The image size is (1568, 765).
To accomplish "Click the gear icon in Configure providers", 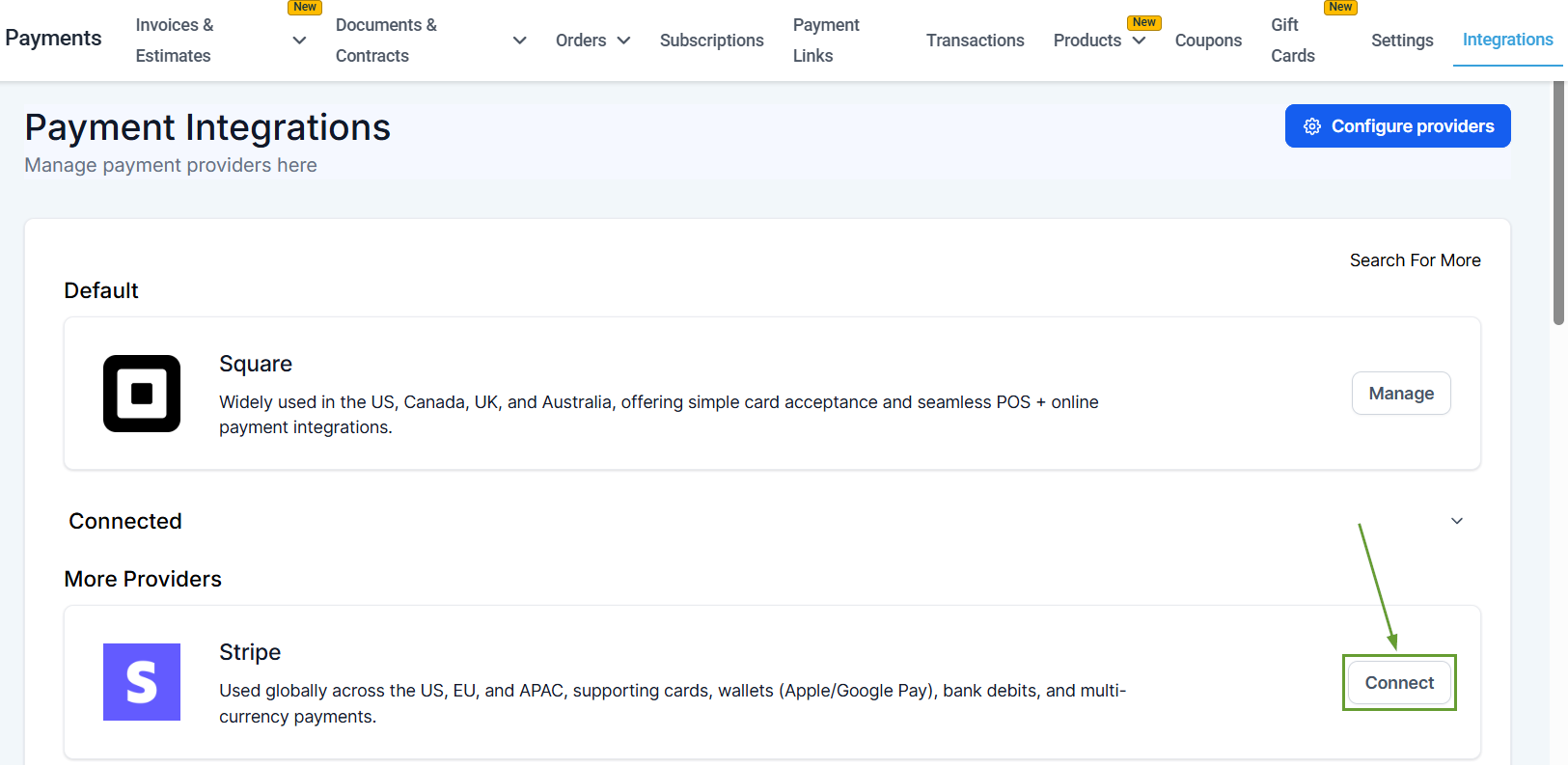I will [1311, 126].
